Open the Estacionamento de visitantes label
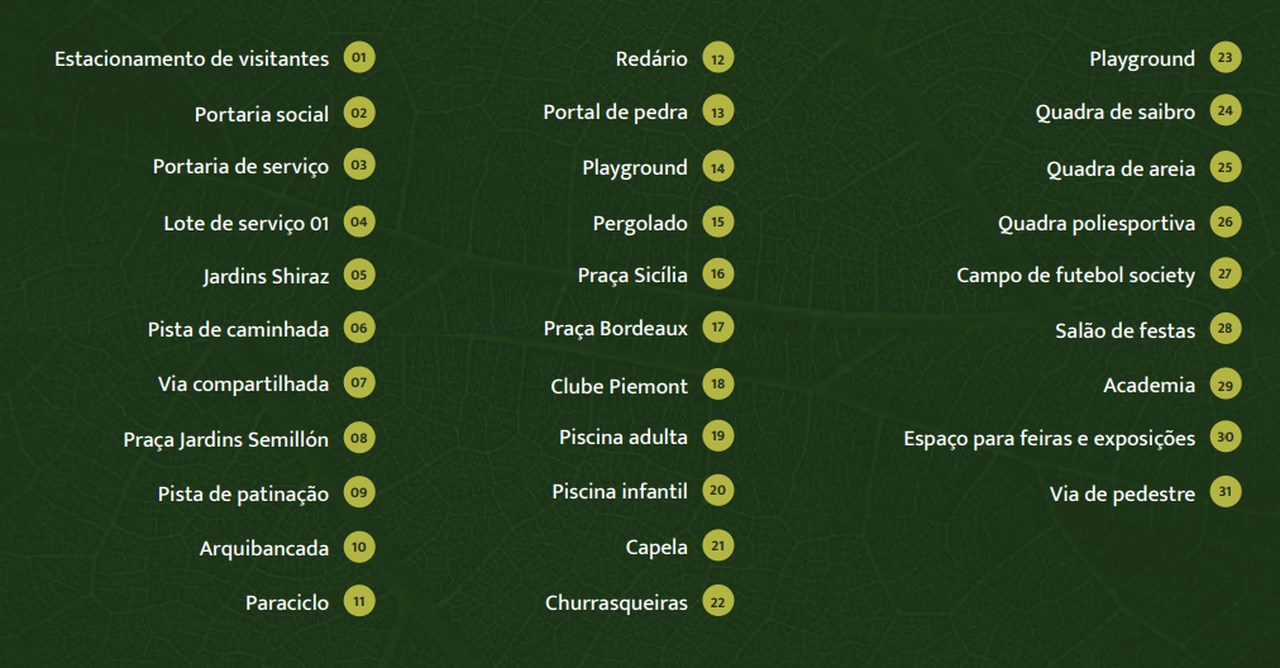The image size is (1280, 668). coord(191,59)
